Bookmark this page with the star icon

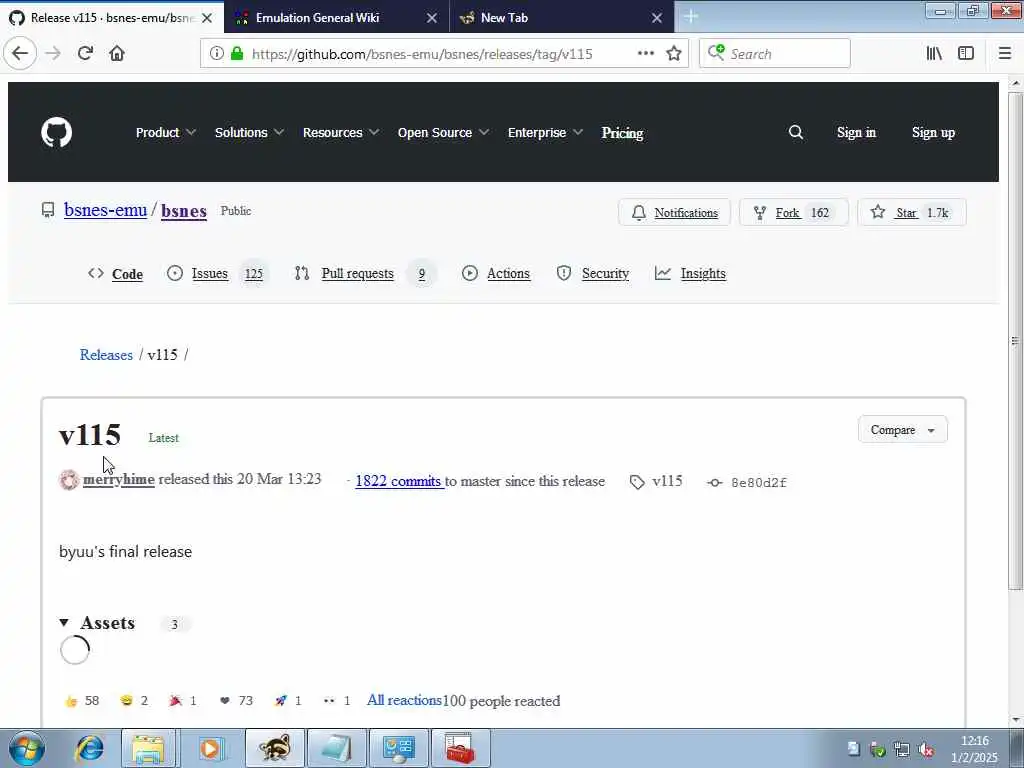pyautogui.click(x=674, y=54)
